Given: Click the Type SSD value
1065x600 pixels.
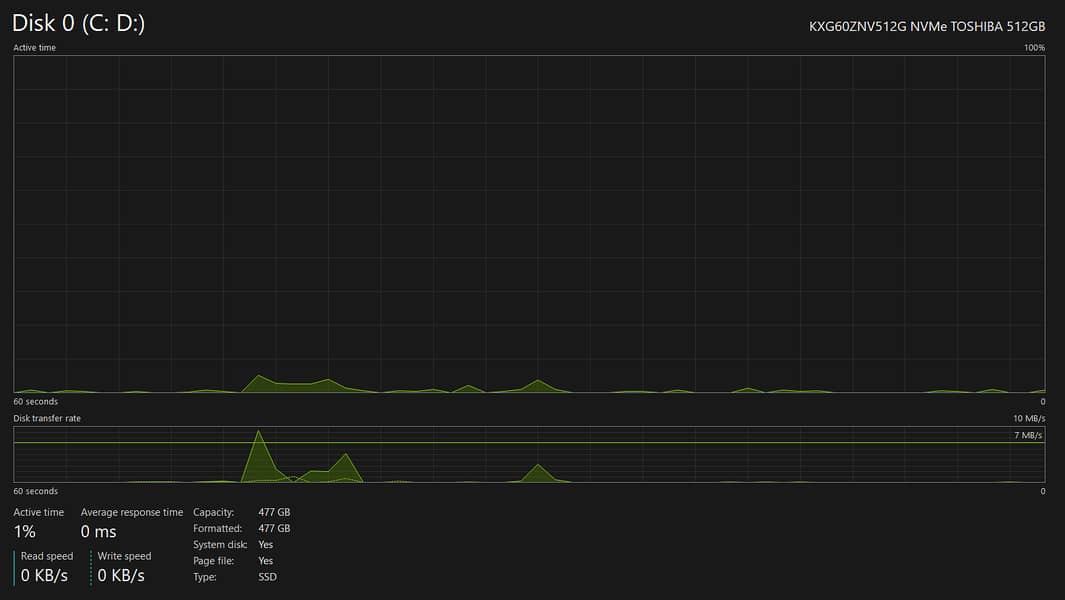Looking at the screenshot, I should pos(268,577).
